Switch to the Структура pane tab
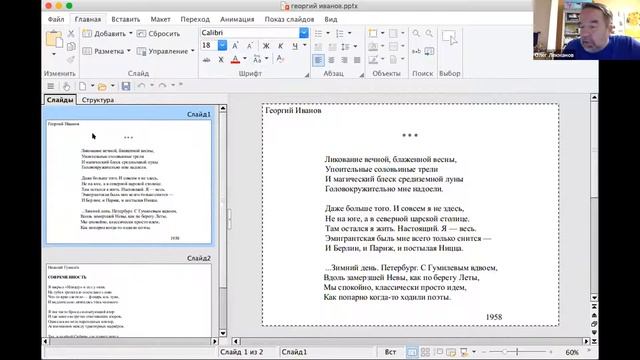 pyautogui.click(x=98, y=100)
